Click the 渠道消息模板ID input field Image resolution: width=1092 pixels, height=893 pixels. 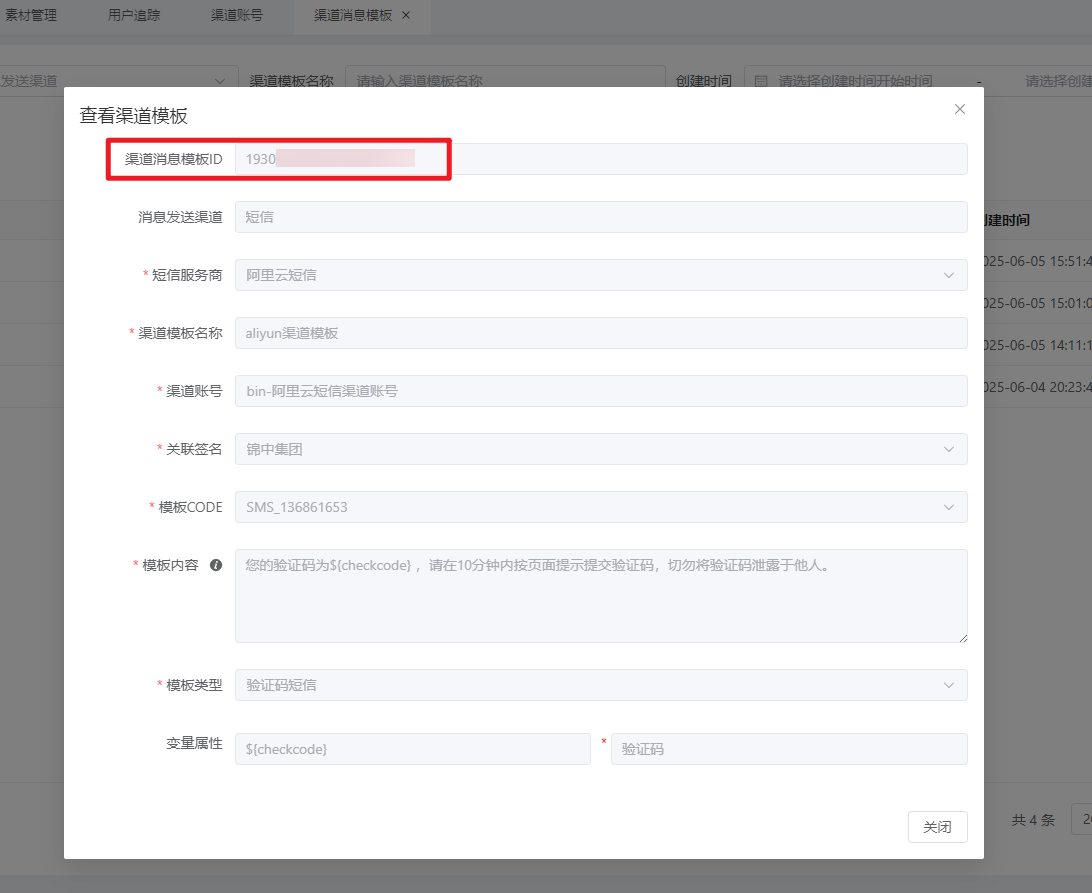click(x=601, y=160)
